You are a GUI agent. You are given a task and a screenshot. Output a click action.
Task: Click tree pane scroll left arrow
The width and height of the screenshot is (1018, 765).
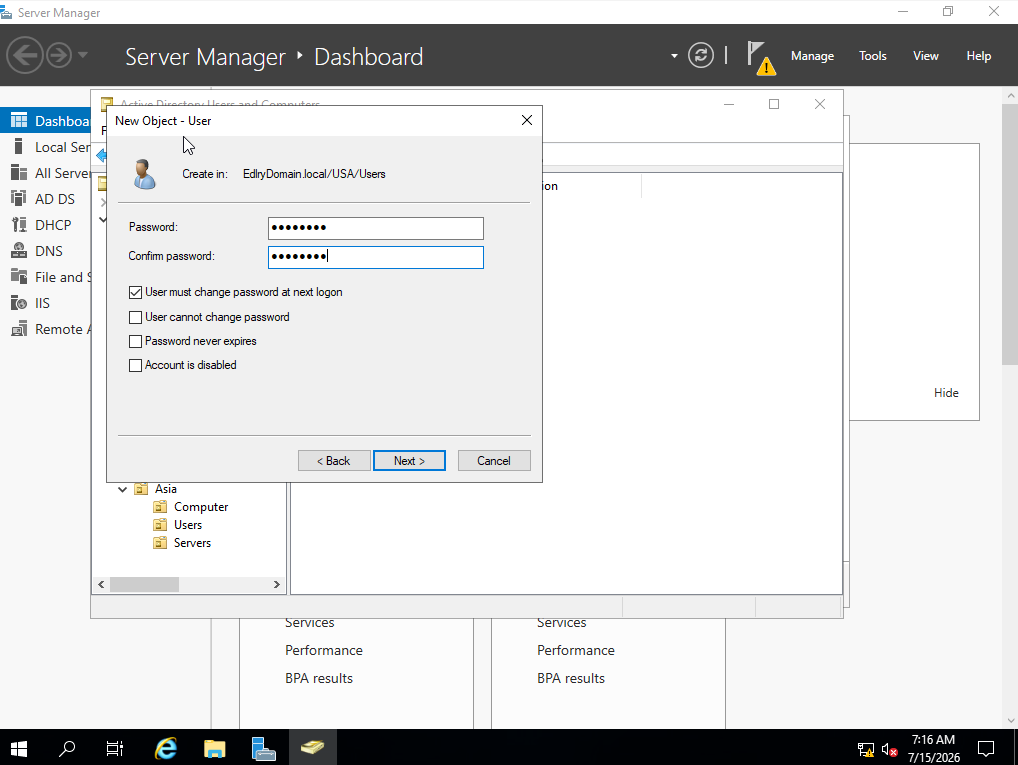pos(101,584)
